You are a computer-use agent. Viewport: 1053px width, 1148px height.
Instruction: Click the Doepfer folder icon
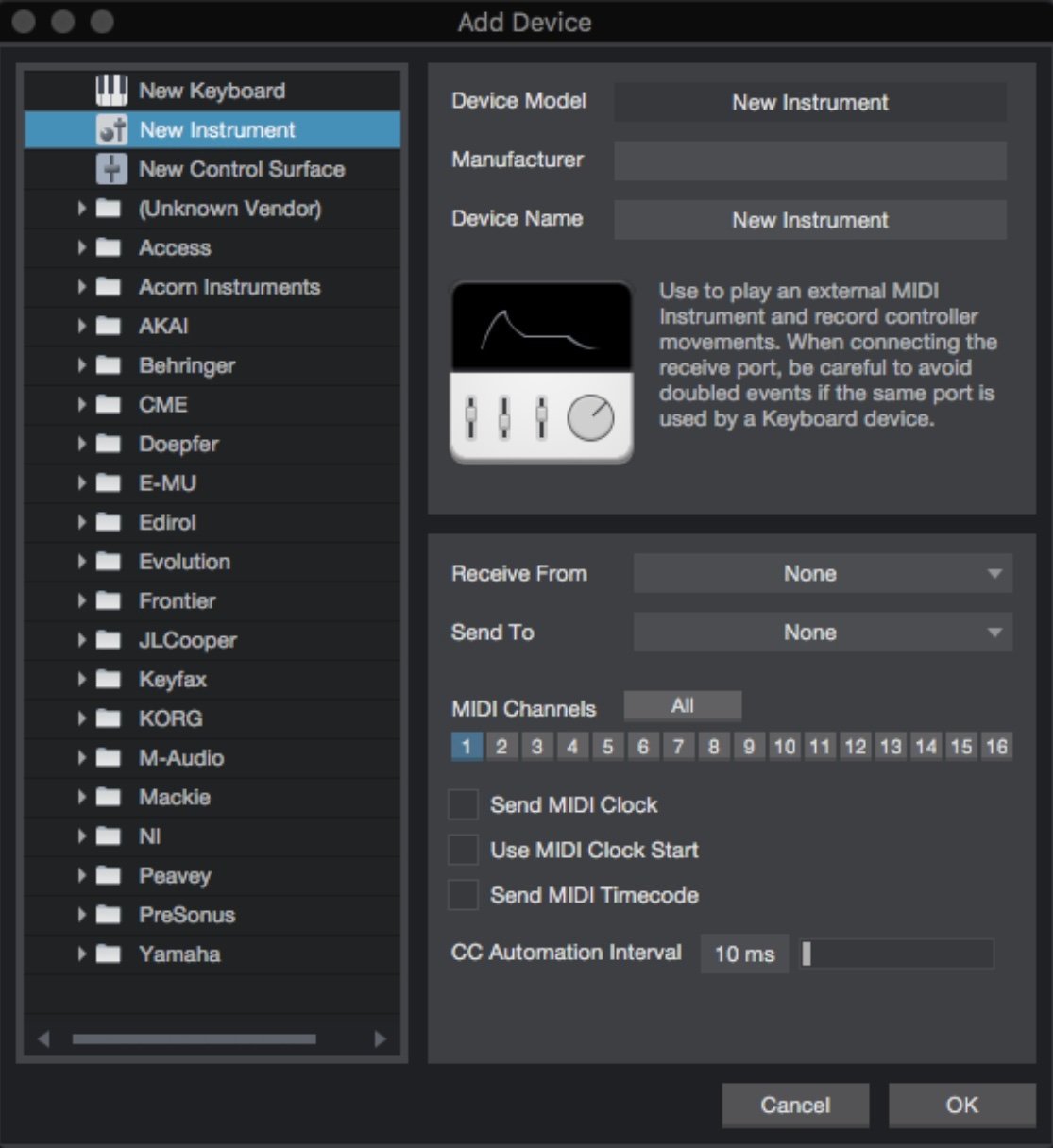[109, 444]
